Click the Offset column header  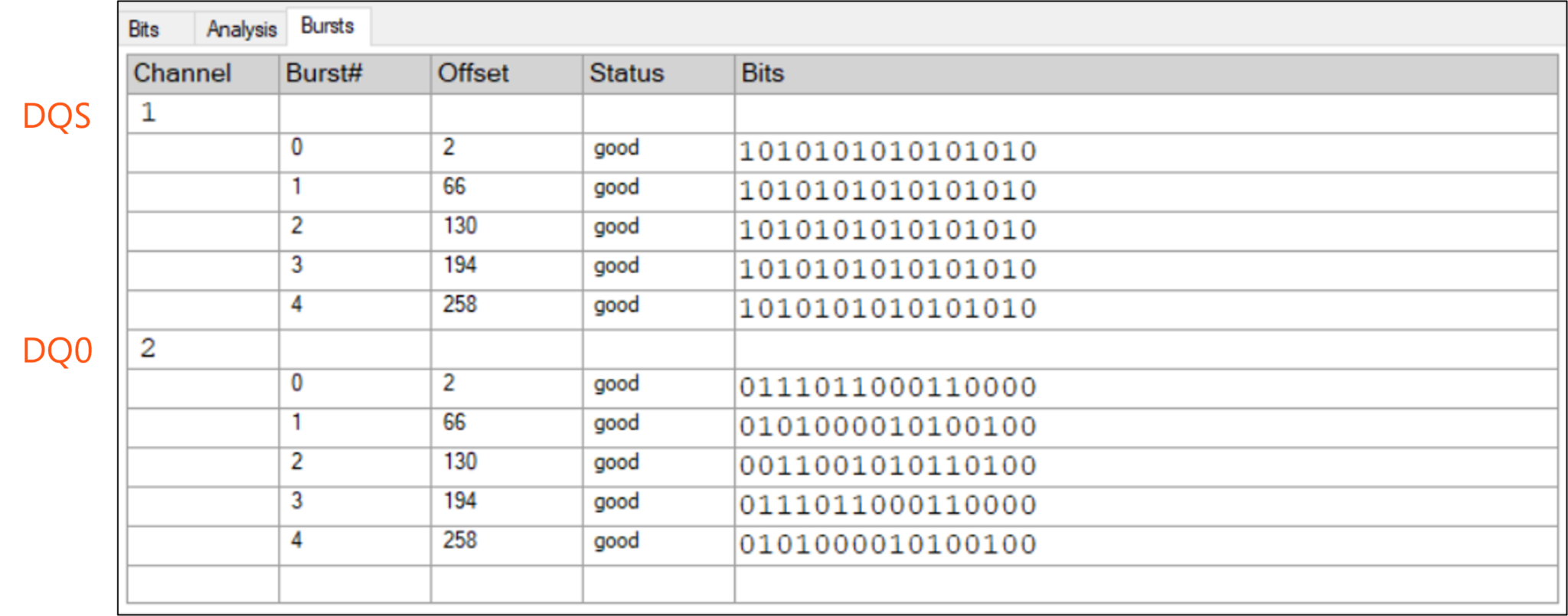tap(472, 73)
